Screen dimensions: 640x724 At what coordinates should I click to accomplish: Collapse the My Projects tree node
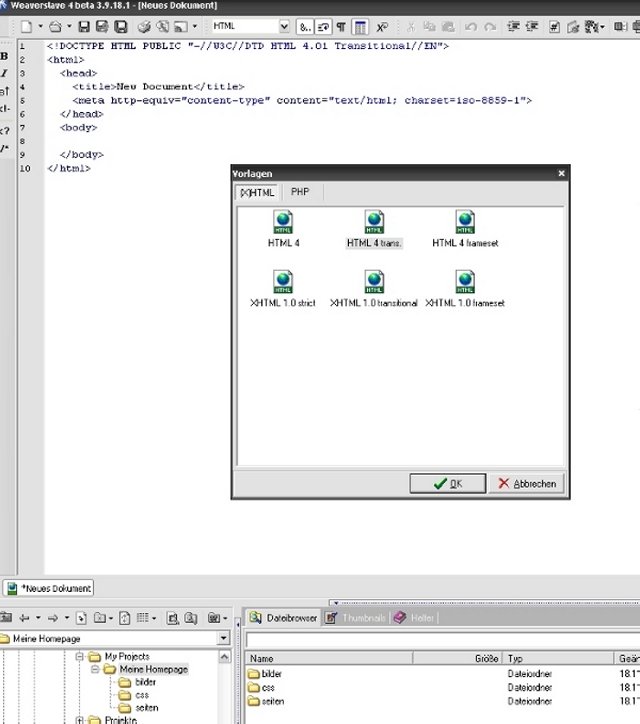coord(79,656)
